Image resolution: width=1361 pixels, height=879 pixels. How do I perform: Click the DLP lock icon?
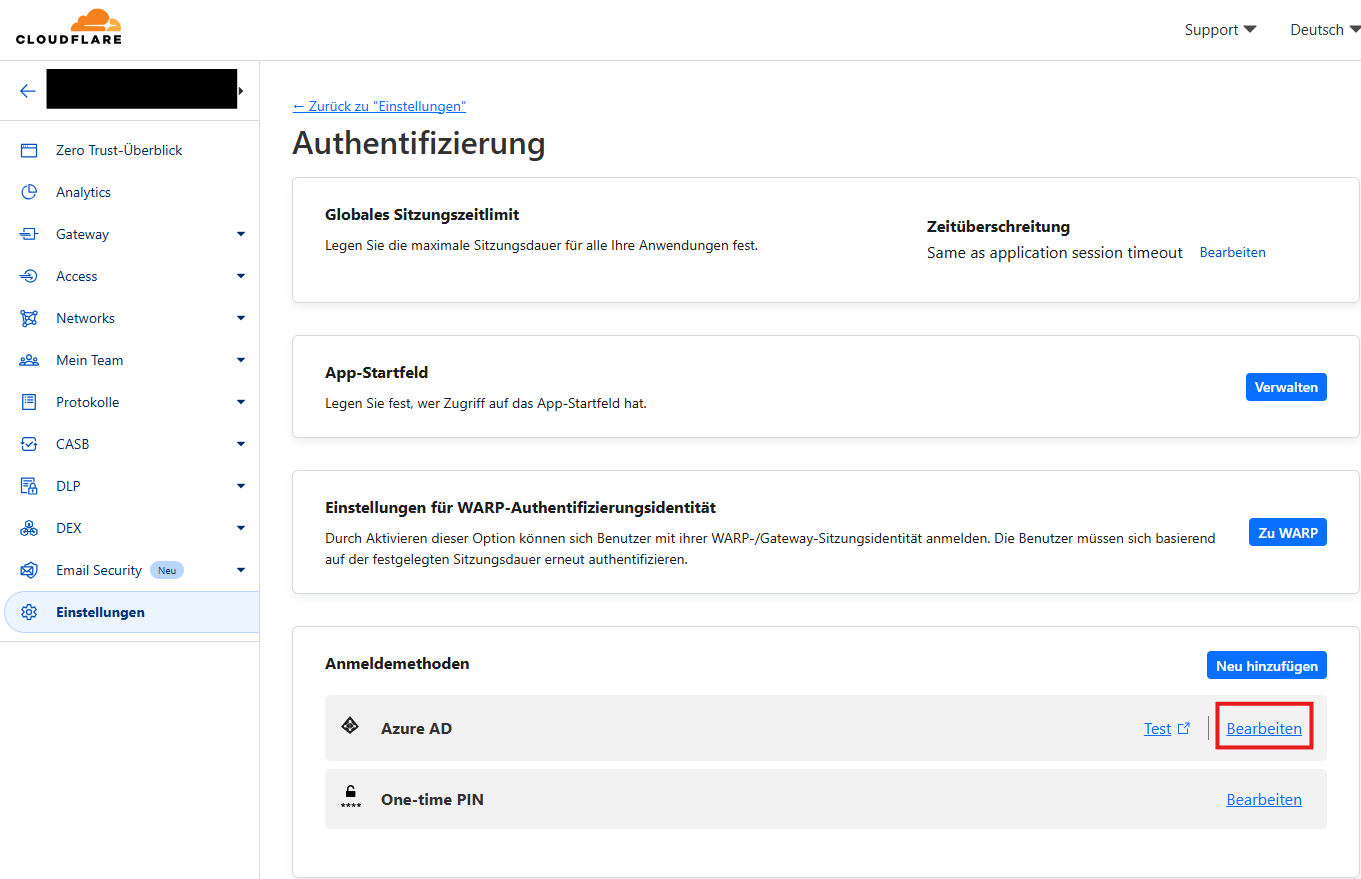(x=28, y=485)
